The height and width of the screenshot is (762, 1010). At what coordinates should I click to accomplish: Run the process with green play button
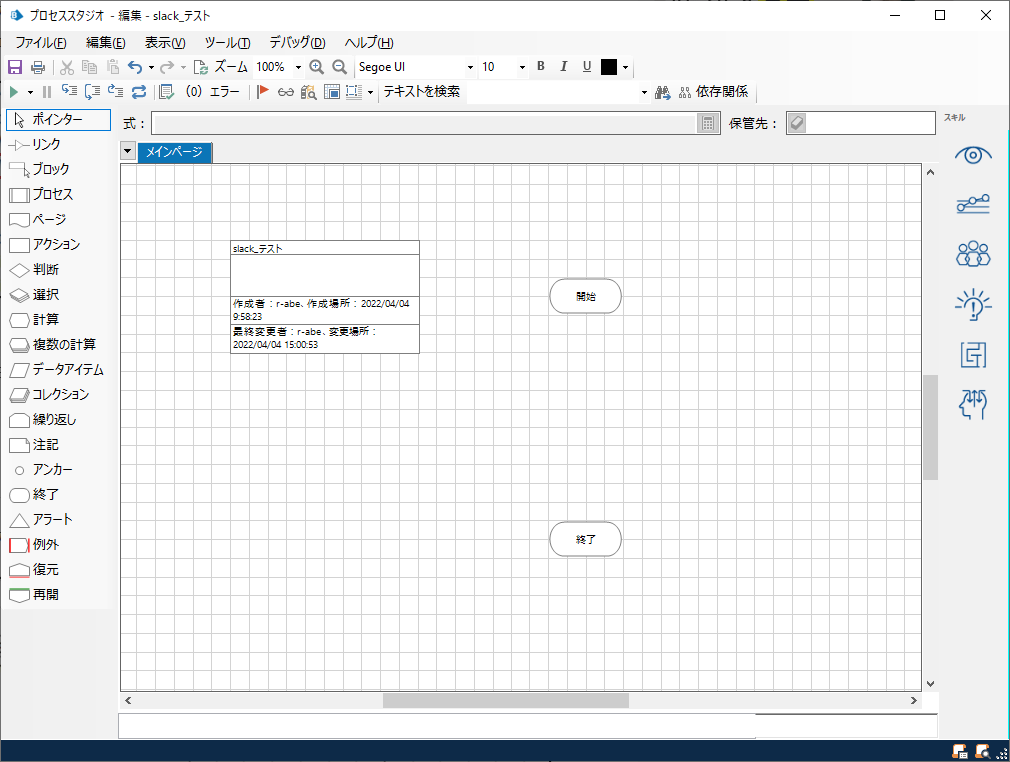(x=14, y=92)
